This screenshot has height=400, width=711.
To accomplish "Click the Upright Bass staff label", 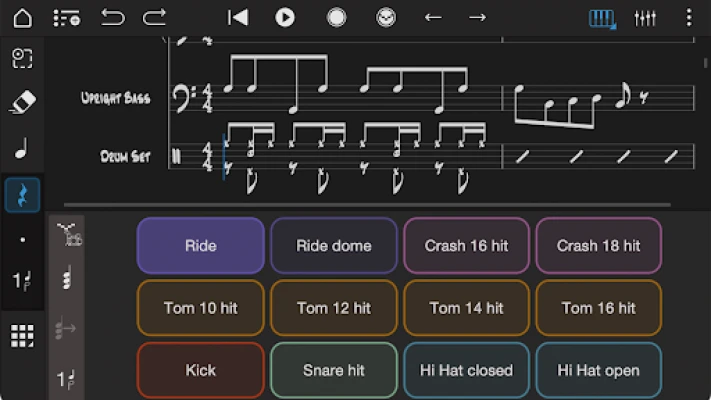I will 115,98.
